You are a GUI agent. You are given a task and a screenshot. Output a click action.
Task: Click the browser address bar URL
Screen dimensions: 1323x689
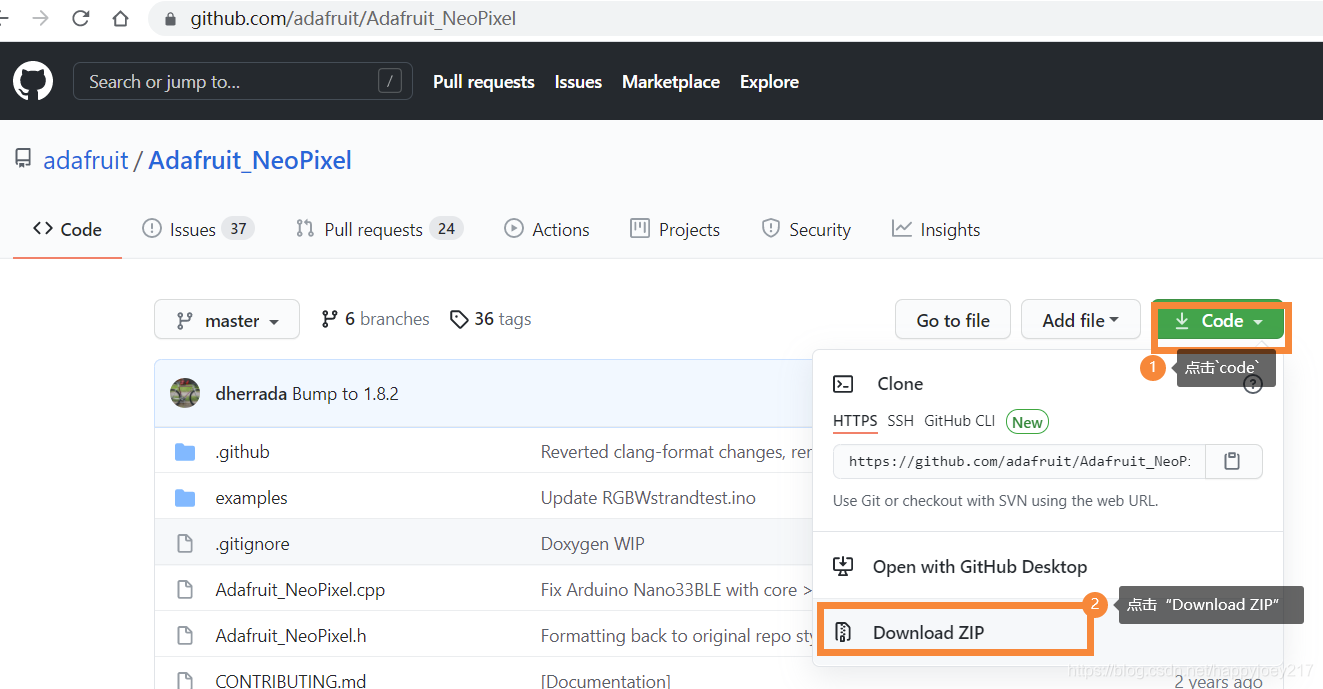pyautogui.click(x=353, y=19)
